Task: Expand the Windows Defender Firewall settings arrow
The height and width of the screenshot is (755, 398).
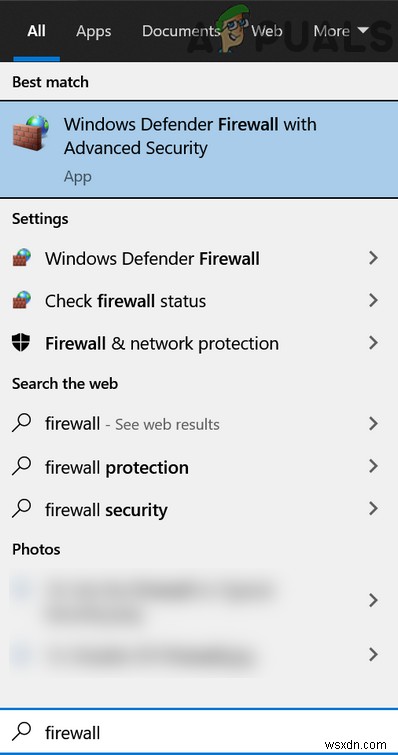Action: pos(372,259)
